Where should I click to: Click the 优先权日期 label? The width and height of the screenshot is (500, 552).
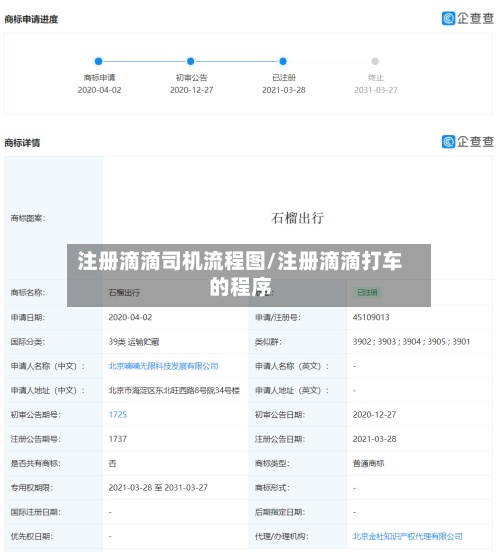pos(32,537)
